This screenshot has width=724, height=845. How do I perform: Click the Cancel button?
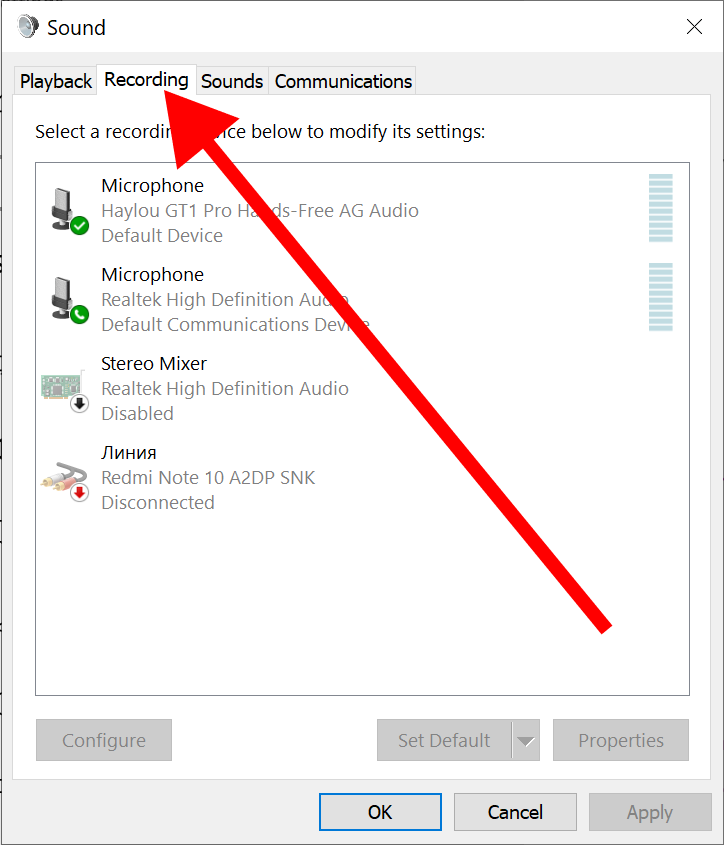pyautogui.click(x=515, y=812)
